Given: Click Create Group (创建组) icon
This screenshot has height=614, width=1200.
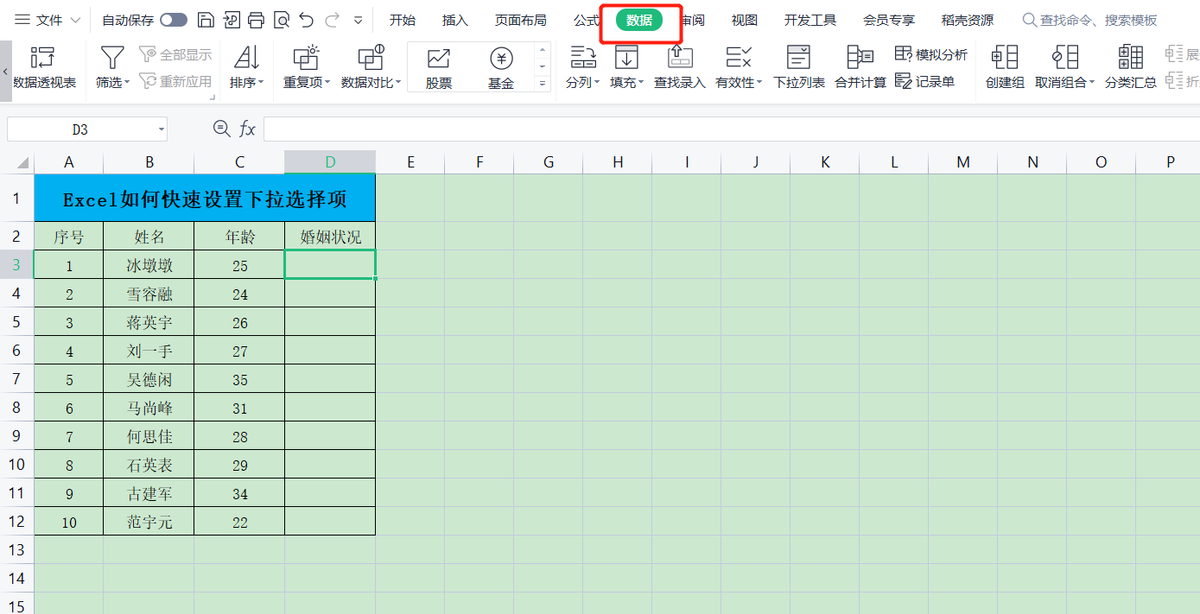Looking at the screenshot, I should 1004,58.
